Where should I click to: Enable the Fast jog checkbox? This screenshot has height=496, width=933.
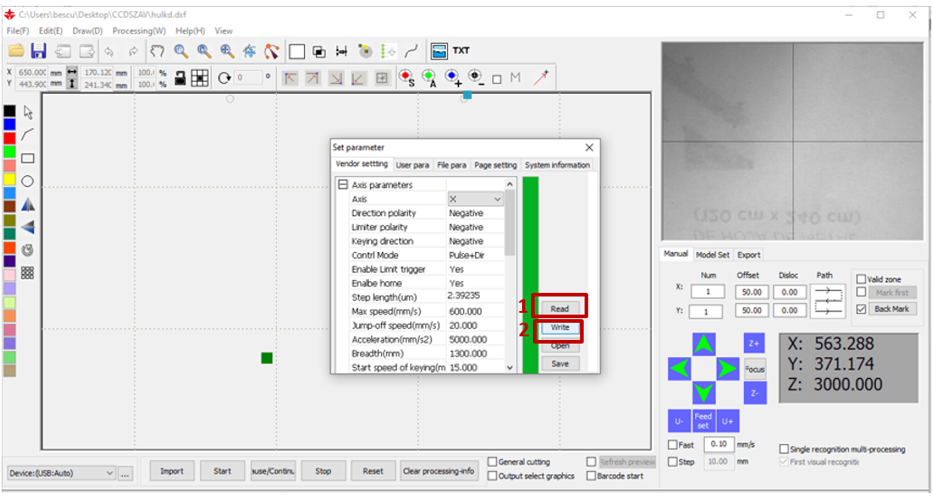click(672, 445)
